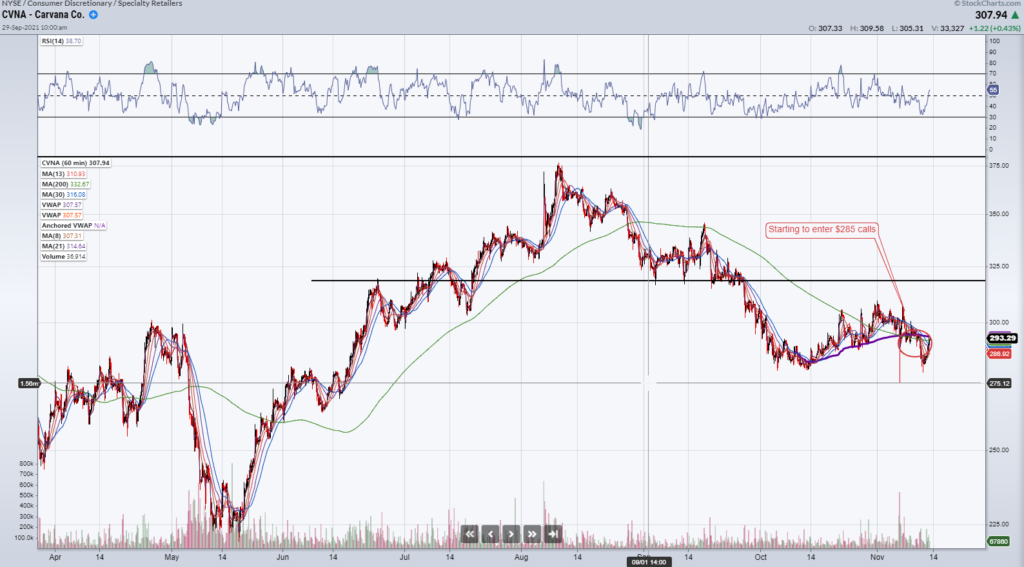This screenshot has width=1024, height=567.
Task: Click the VWAP legend with purple value
Action: [x=61, y=205]
